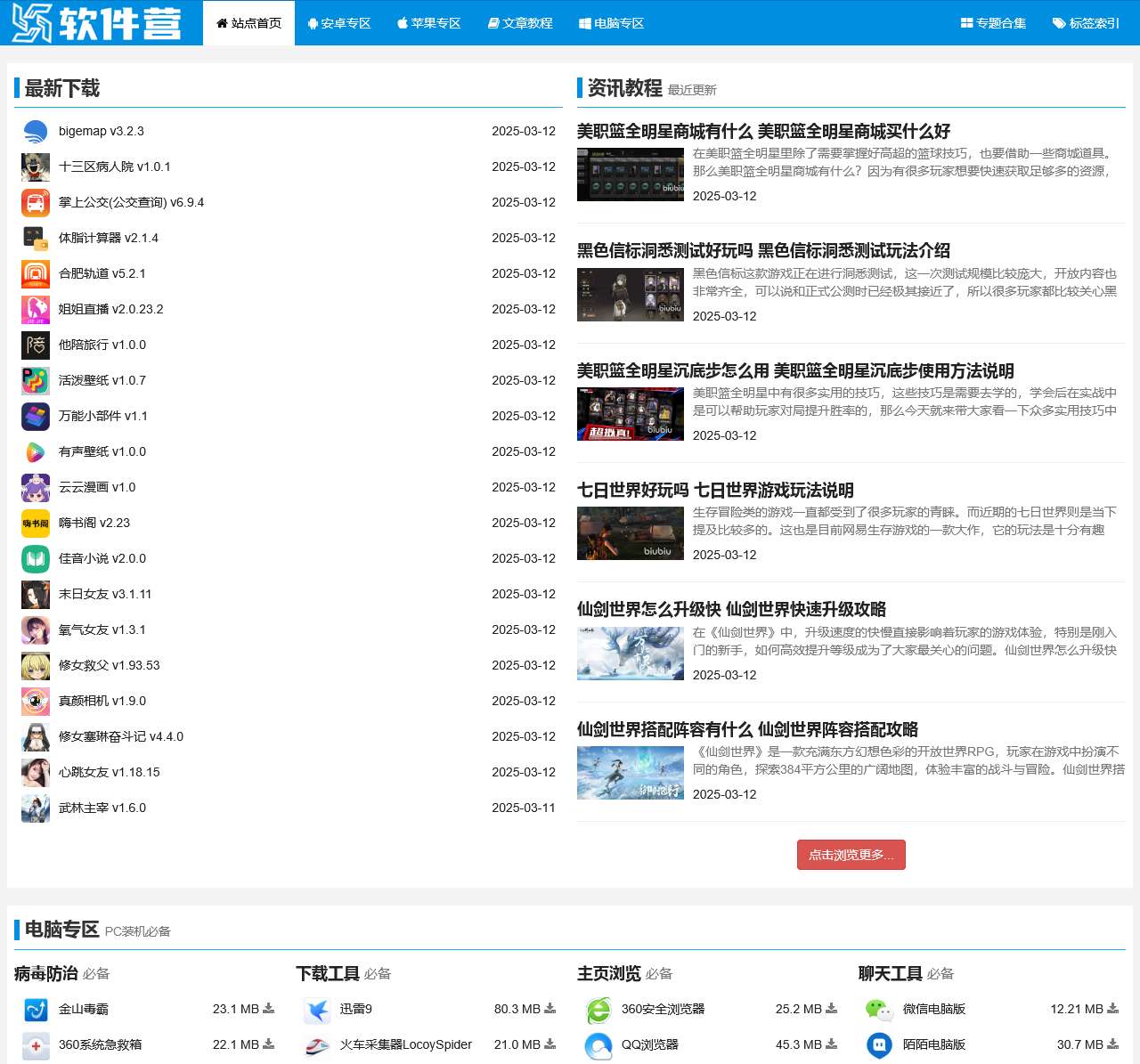
Task: Open 标签索引 in the top bar
Action: (x=1086, y=23)
